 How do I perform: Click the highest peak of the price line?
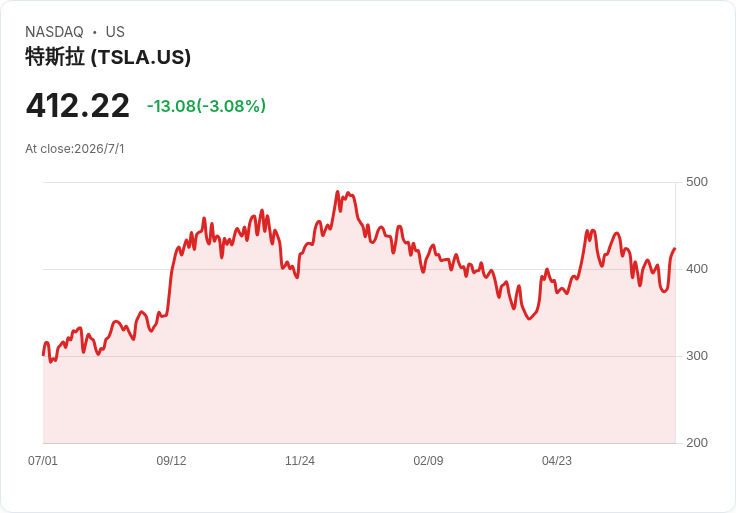[337, 192]
